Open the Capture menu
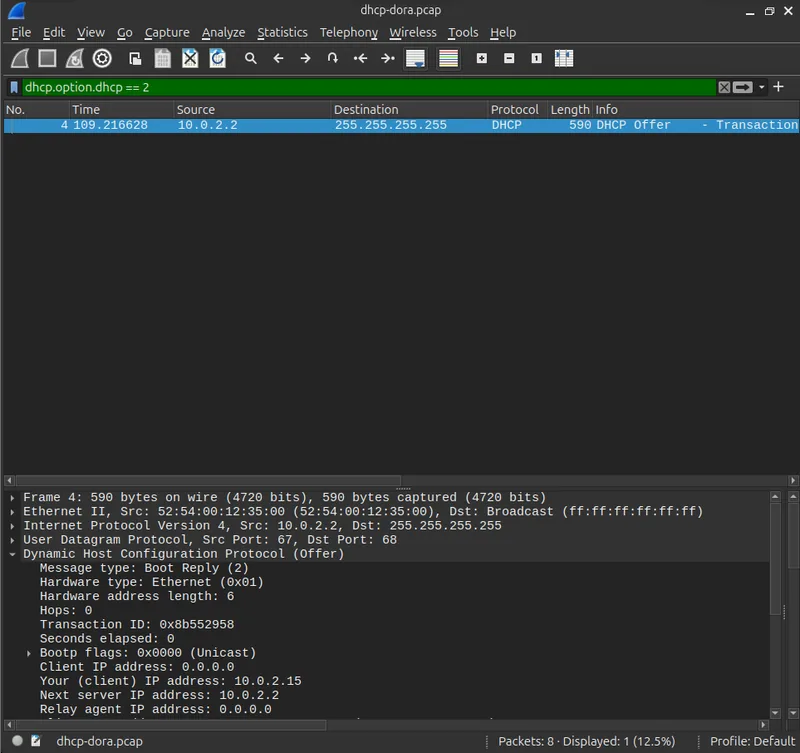Screen dimensions: 800x753 pyautogui.click(x=167, y=33)
